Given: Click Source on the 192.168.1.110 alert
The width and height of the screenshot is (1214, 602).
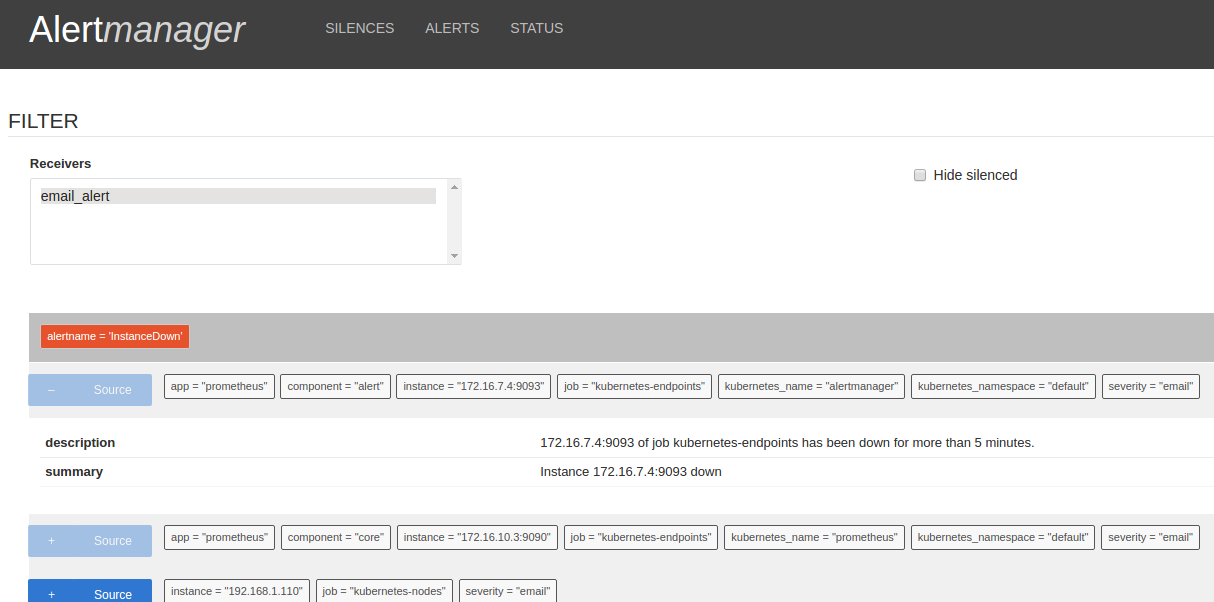Looking at the screenshot, I should [112, 594].
